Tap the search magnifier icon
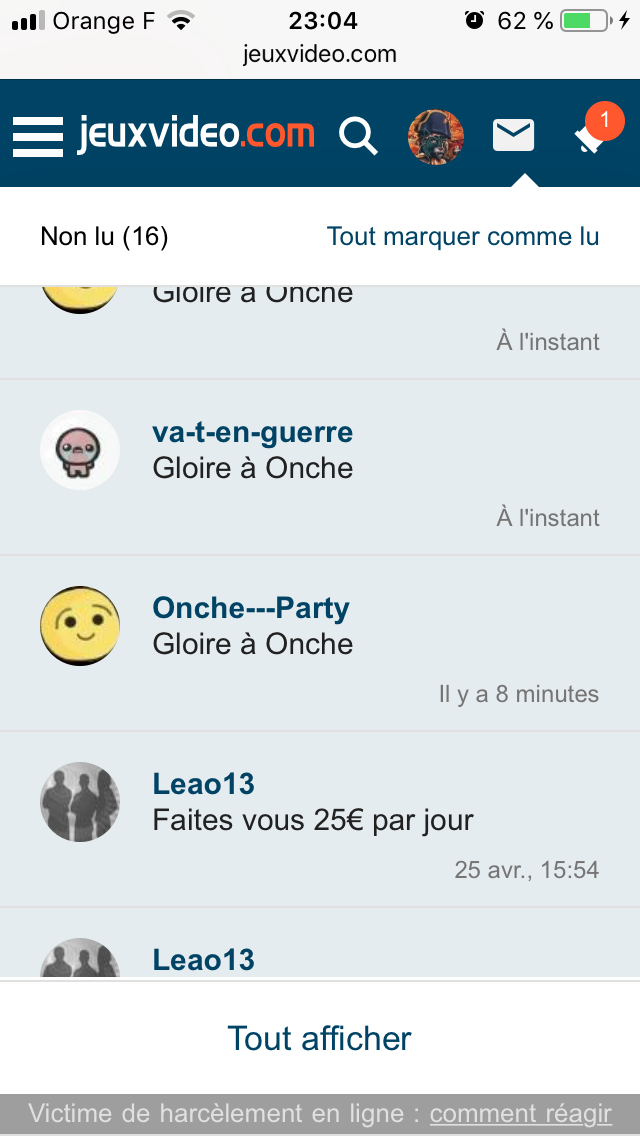 coord(357,135)
